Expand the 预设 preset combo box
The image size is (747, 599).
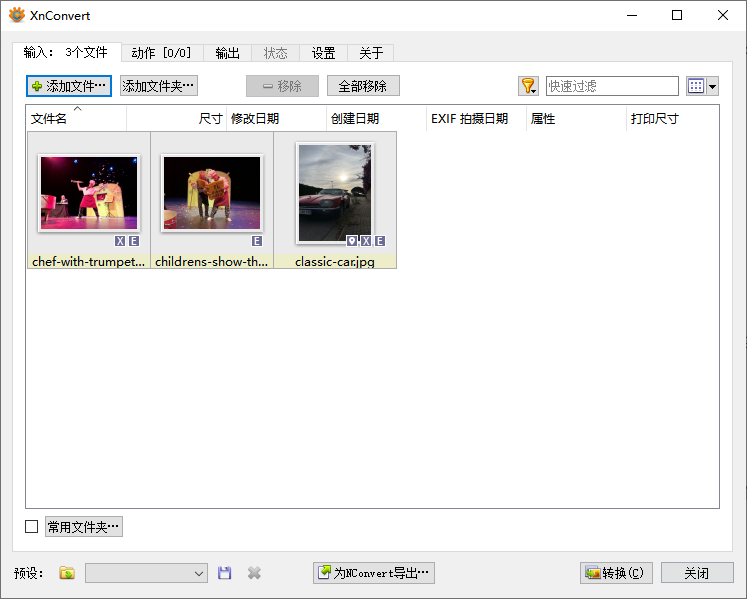(x=146, y=573)
